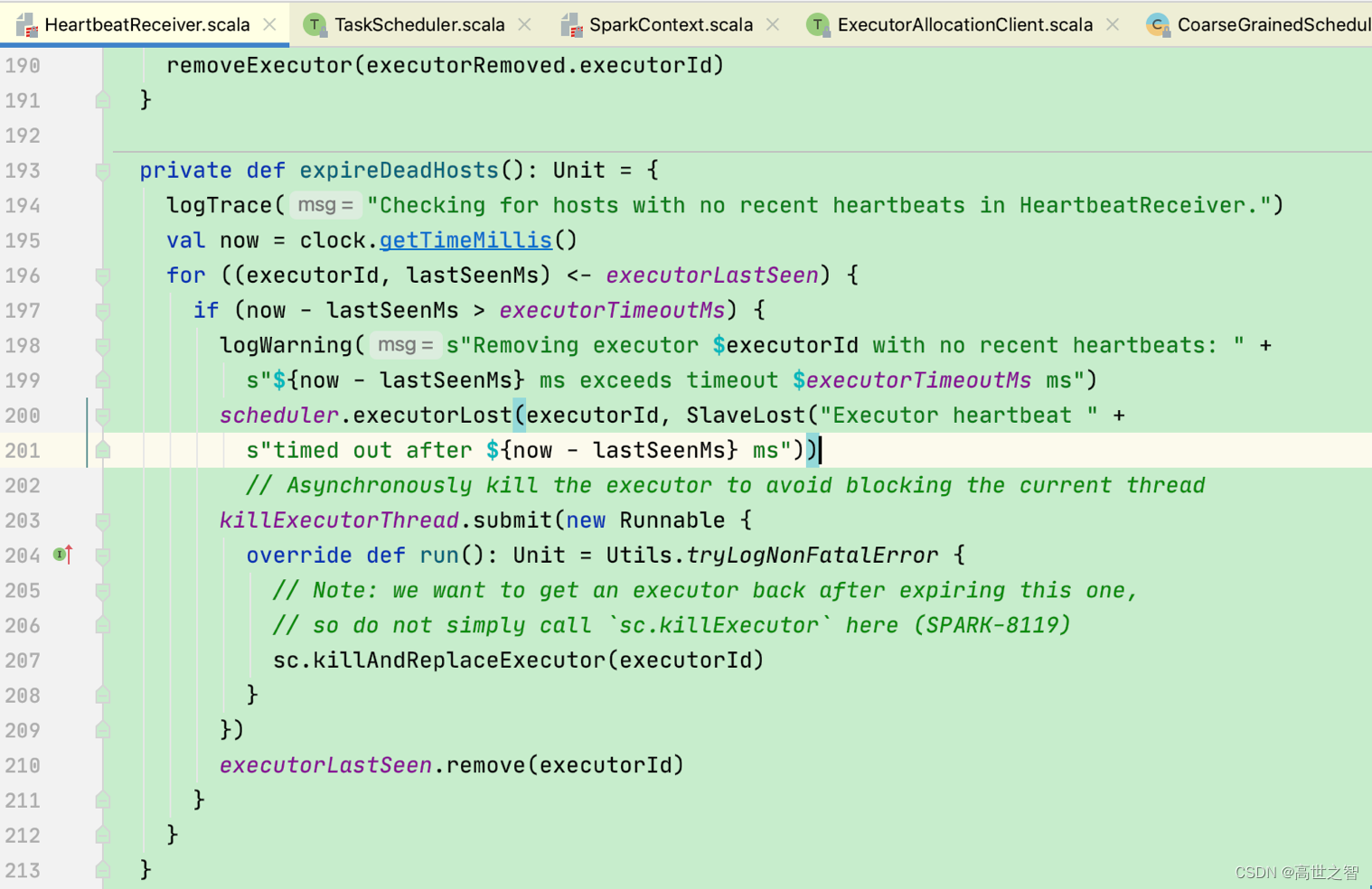Follow the getTimeMillis link

tap(465, 240)
